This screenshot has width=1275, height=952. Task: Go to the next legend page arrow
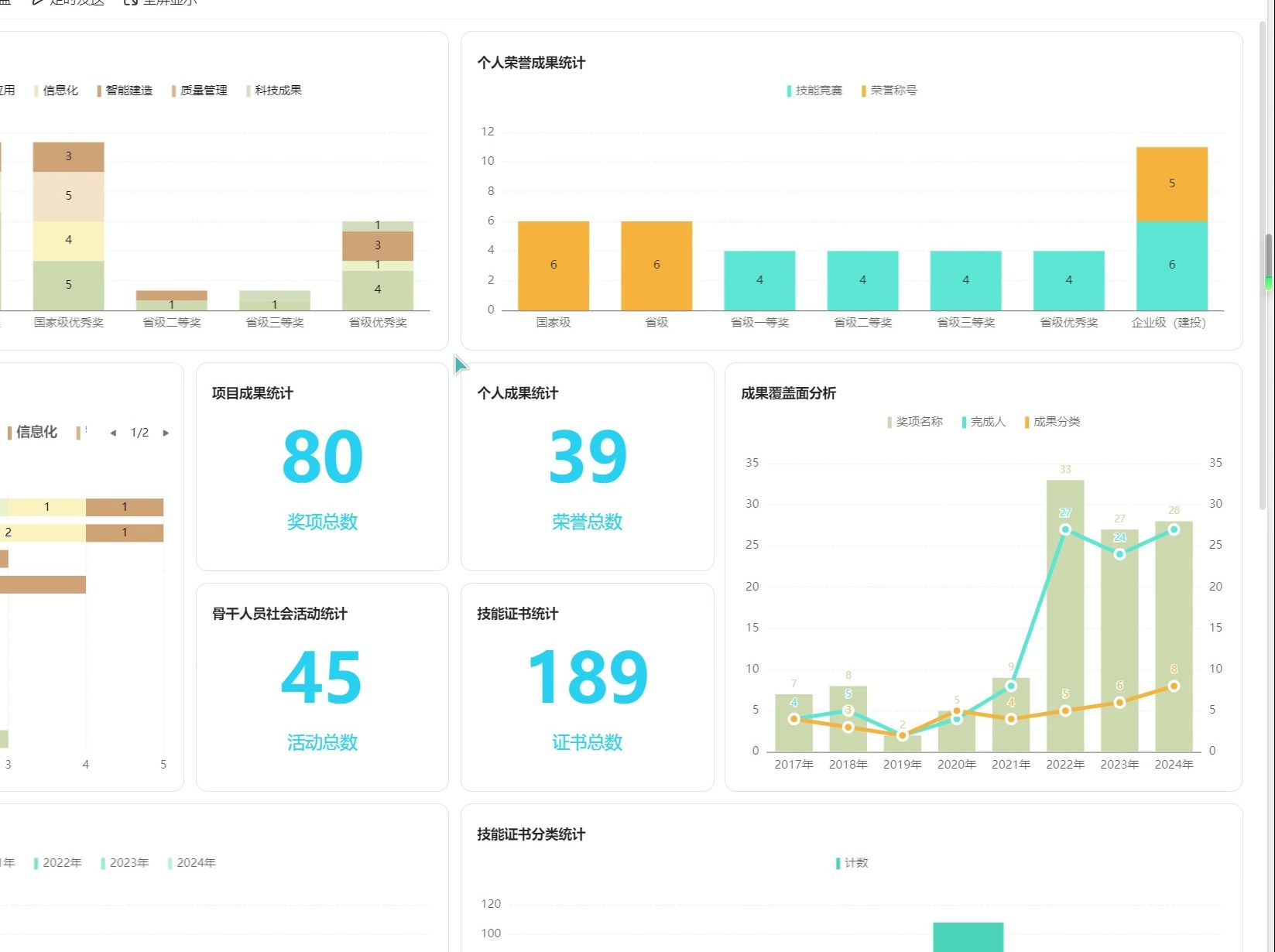166,433
